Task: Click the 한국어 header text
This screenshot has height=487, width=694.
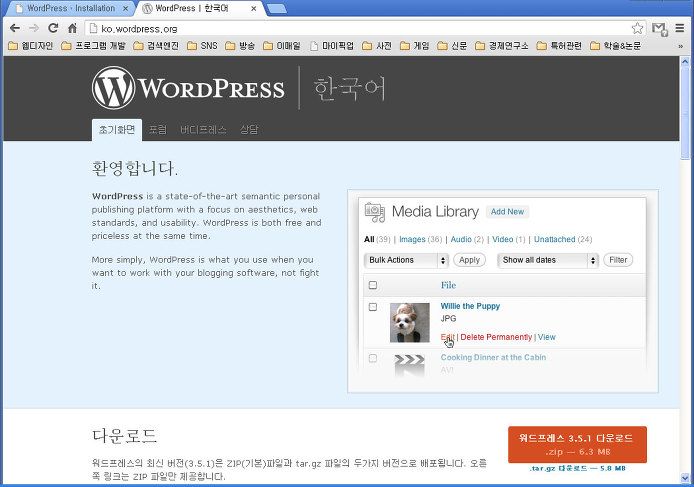Action: click(x=349, y=88)
